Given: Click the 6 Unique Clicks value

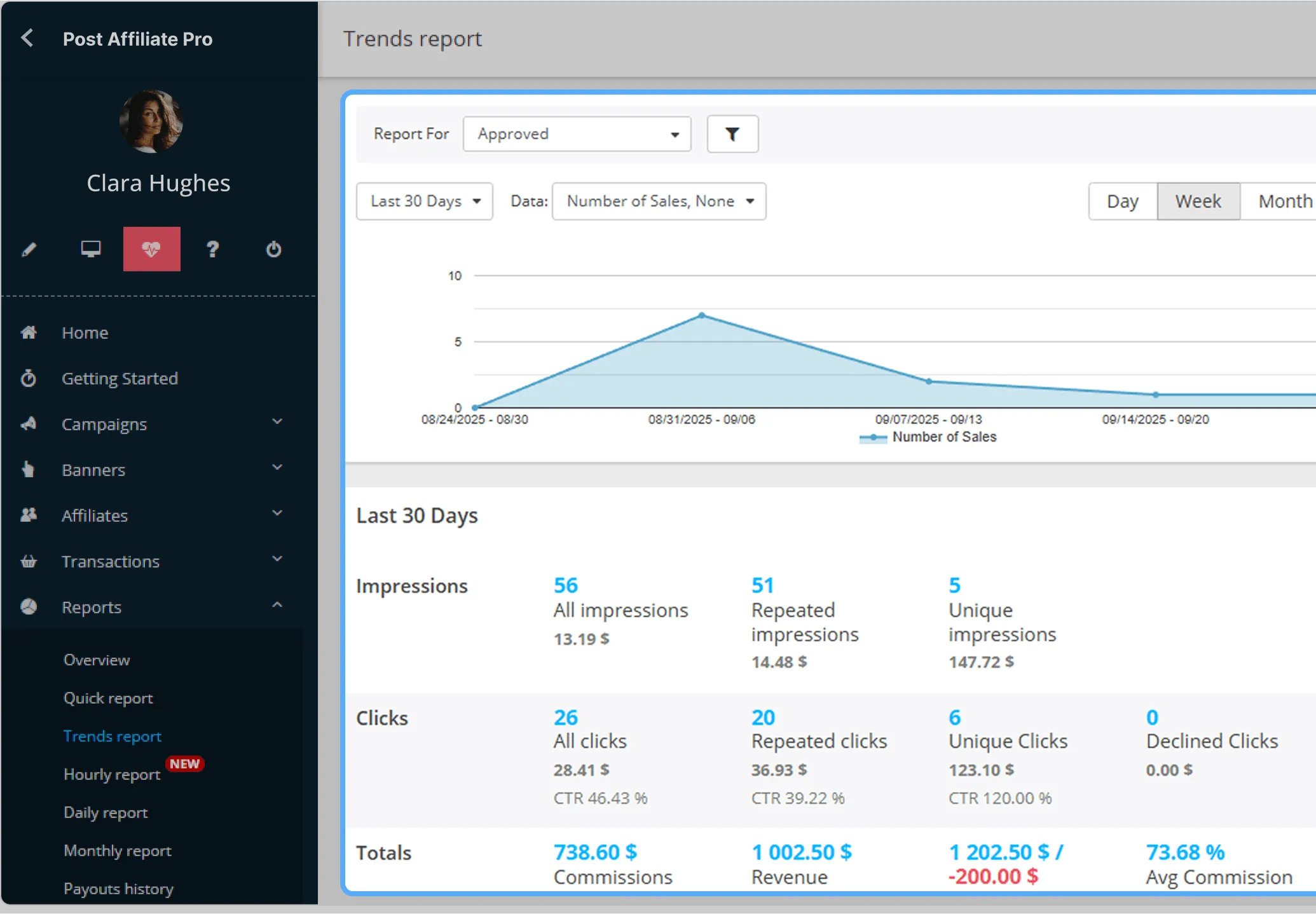Looking at the screenshot, I should coord(955,717).
